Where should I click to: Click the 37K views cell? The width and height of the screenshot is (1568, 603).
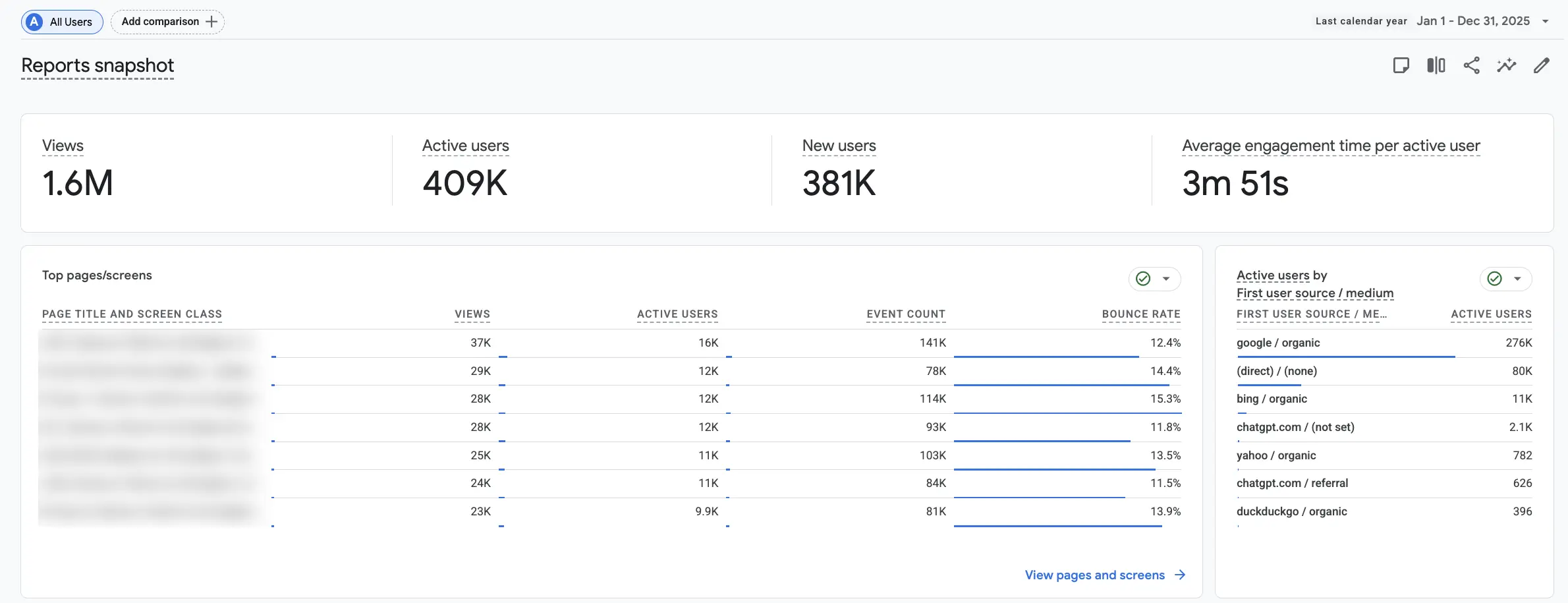tap(480, 343)
